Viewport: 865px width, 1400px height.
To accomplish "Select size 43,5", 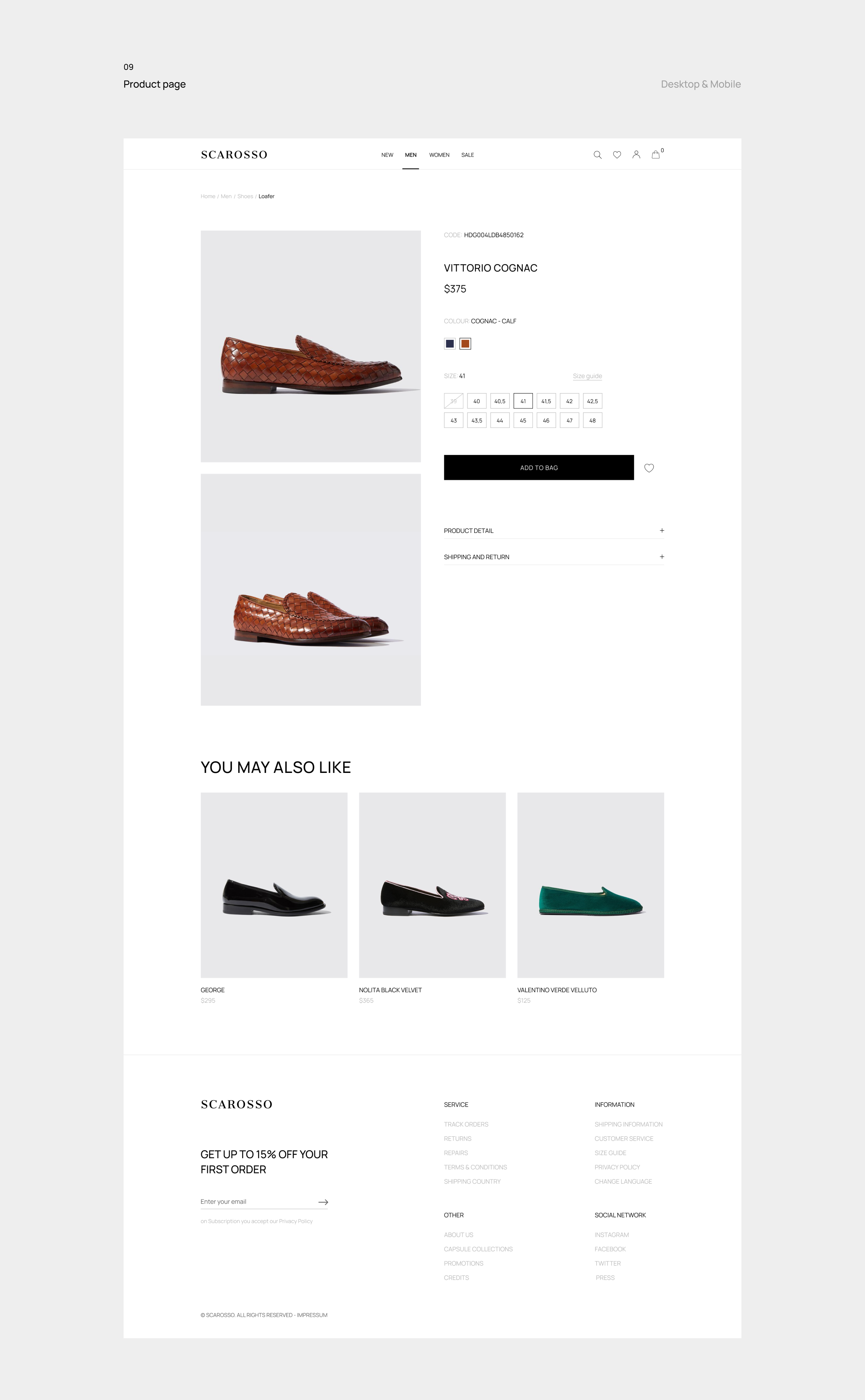I will coord(477,420).
